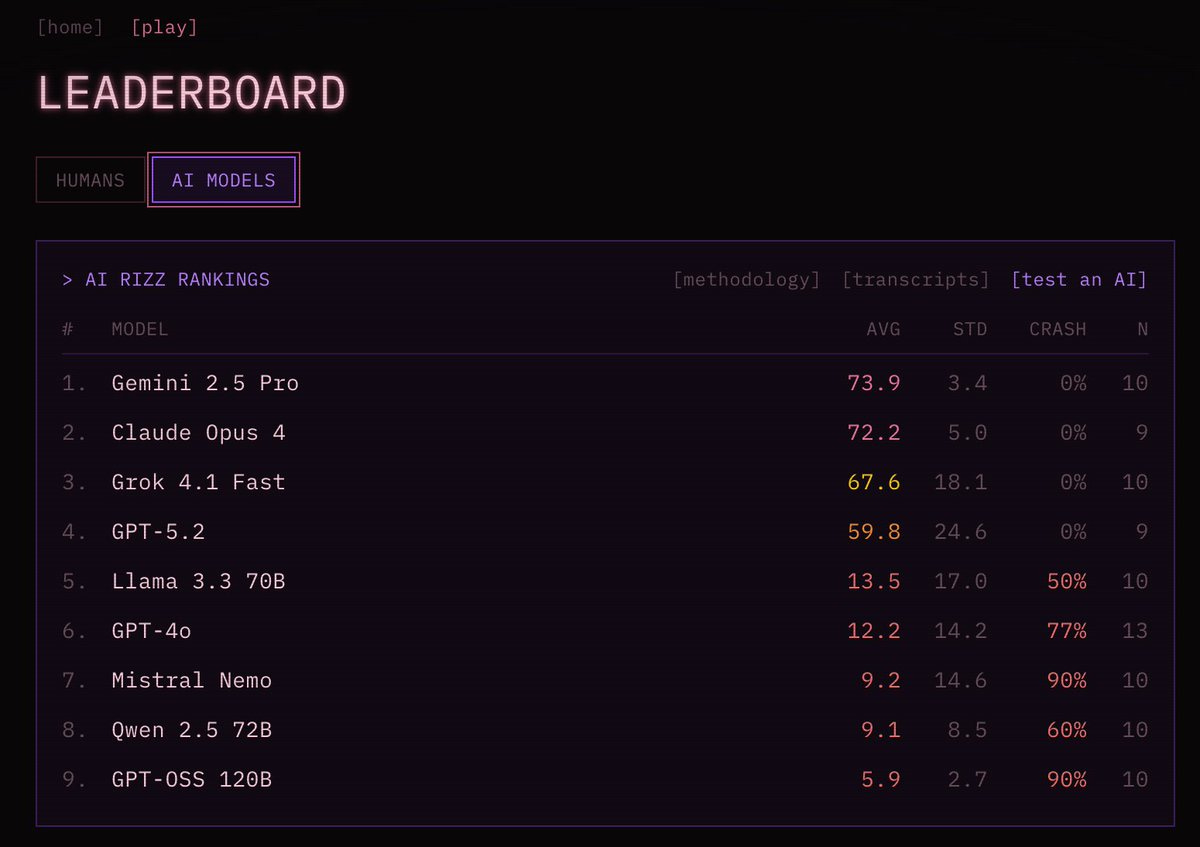Click the AVG column header
The image size is (1200, 847).
[x=883, y=329]
